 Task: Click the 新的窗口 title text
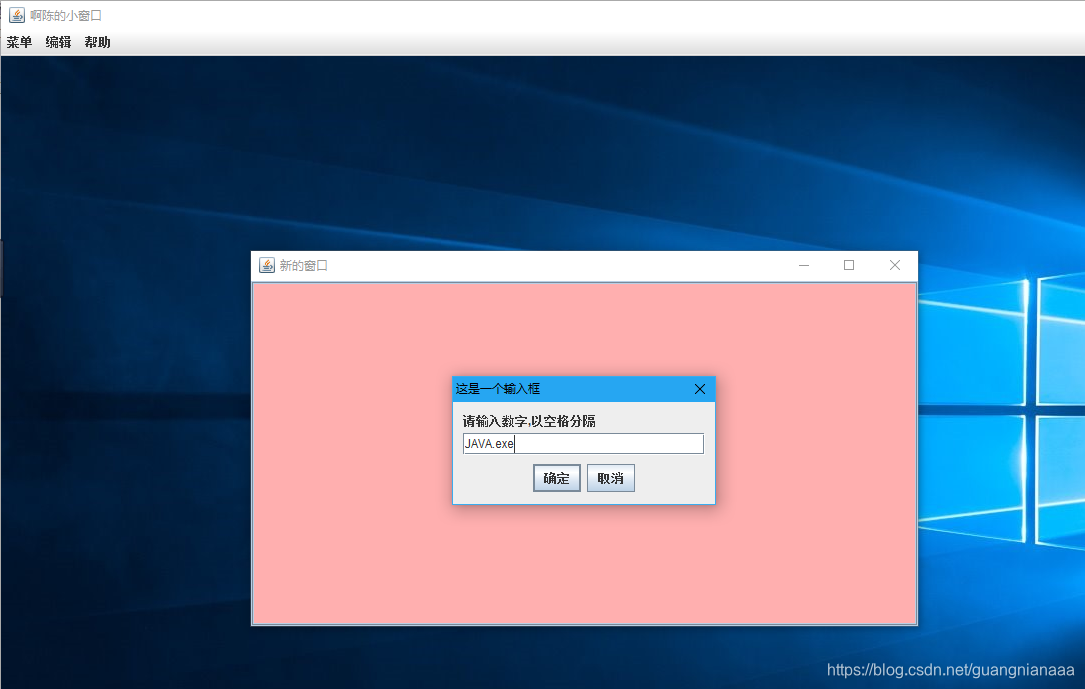[303, 266]
